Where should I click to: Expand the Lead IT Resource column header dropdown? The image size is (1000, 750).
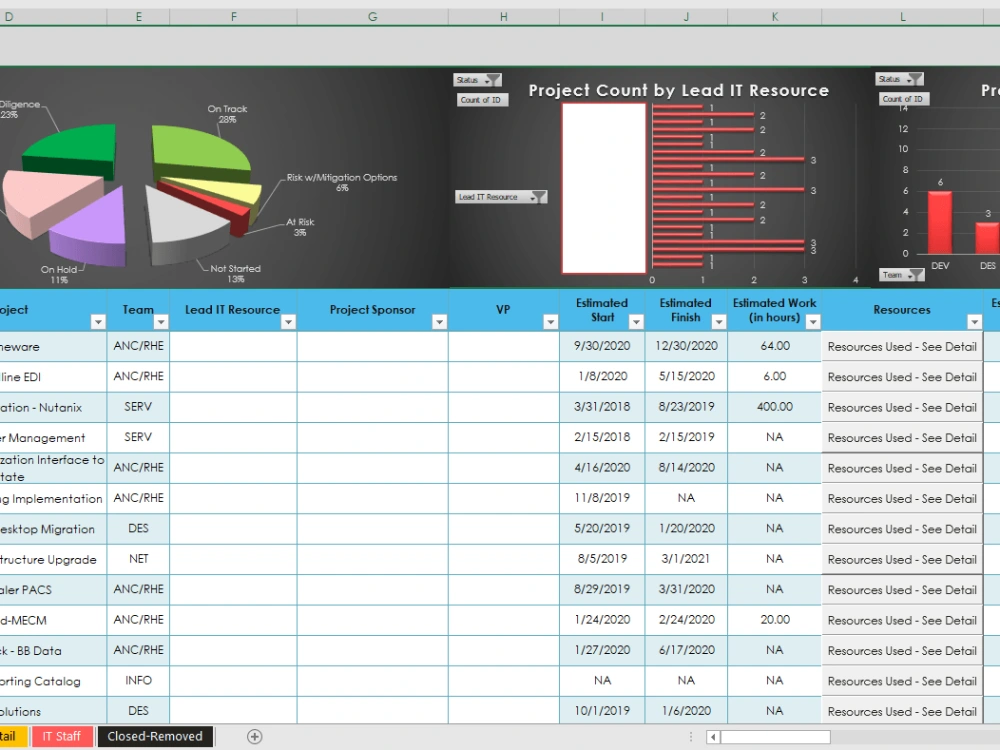[x=289, y=320]
